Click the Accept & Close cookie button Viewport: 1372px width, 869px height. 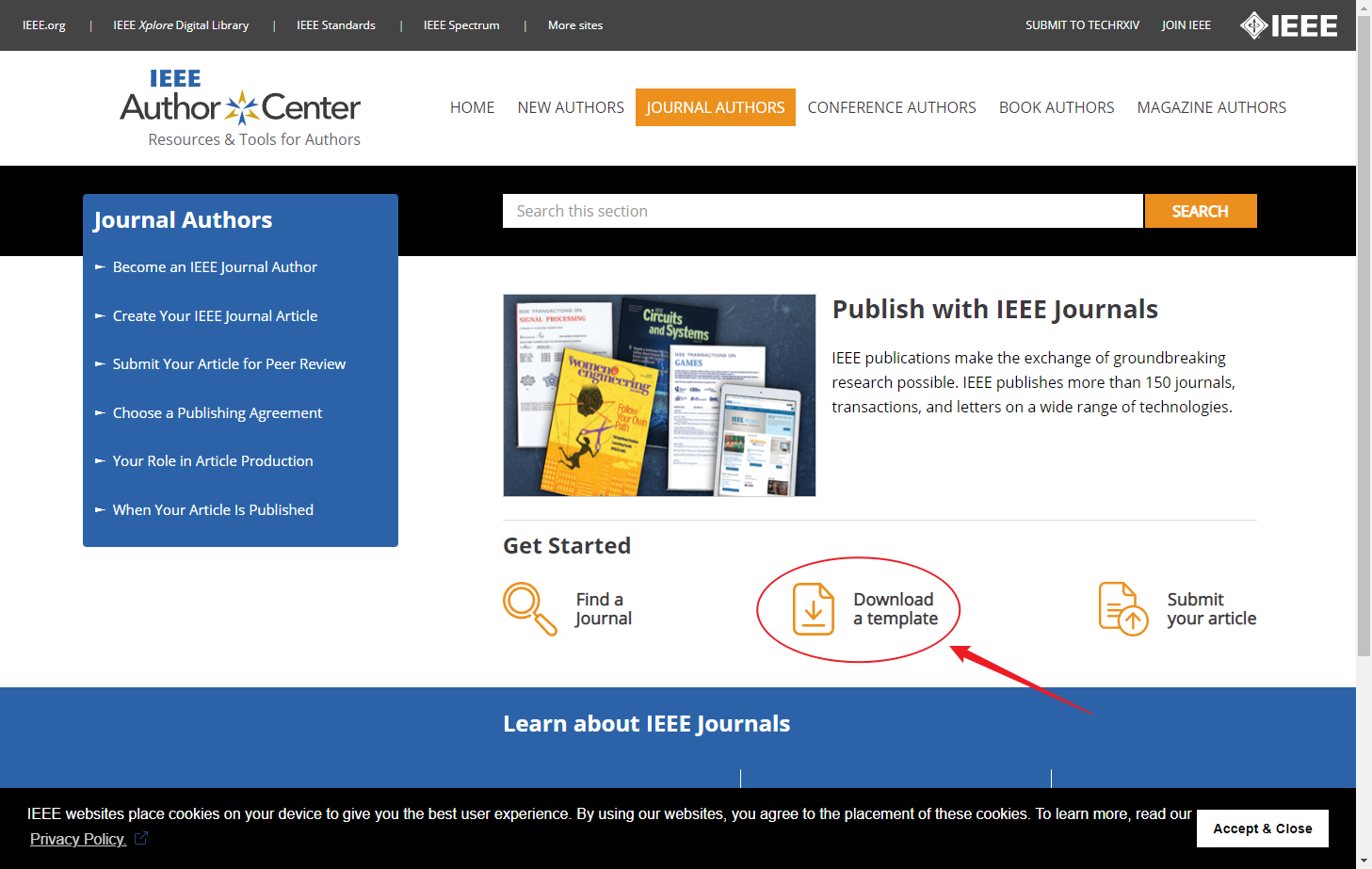tap(1263, 829)
